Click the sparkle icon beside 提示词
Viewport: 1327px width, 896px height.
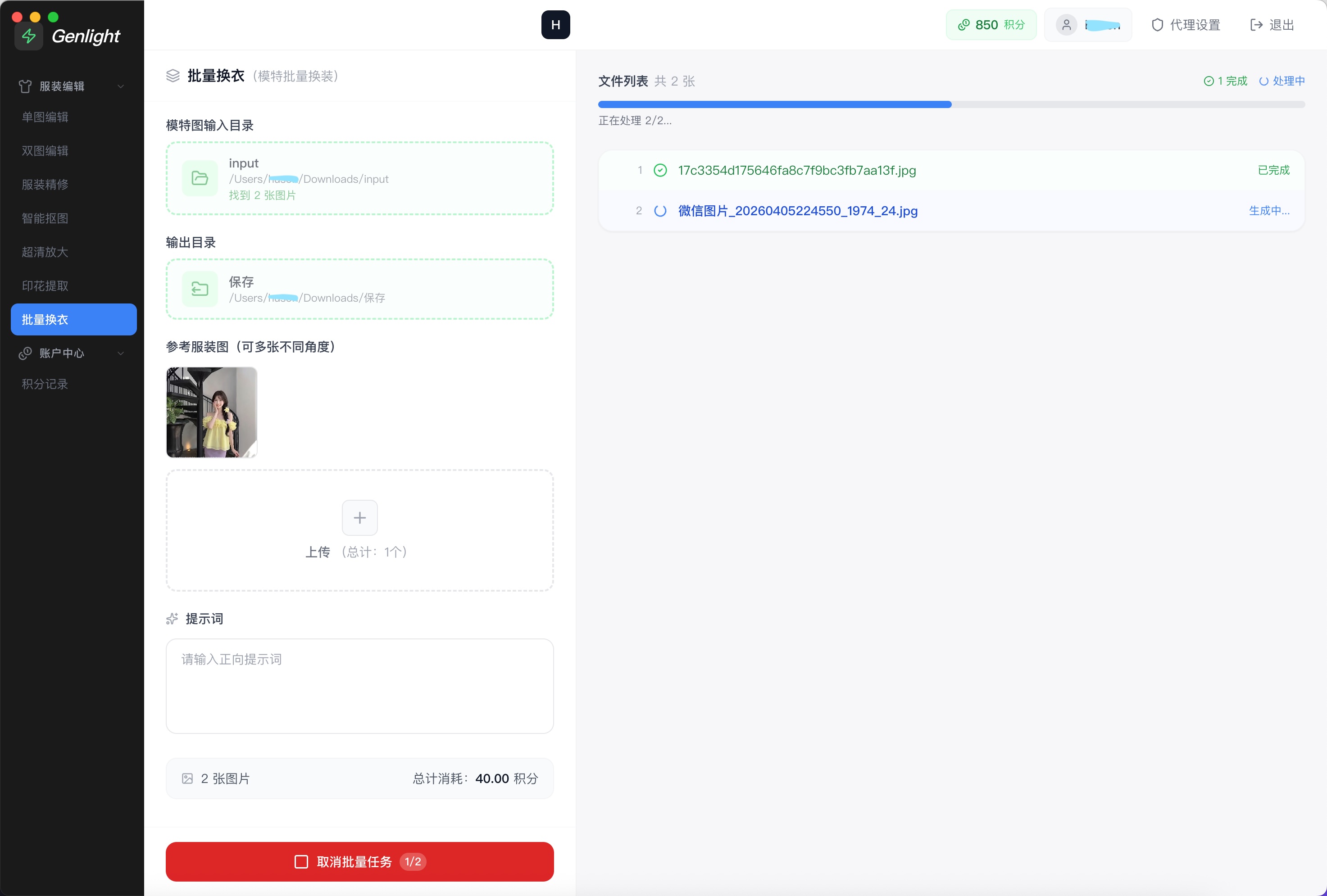coord(173,619)
